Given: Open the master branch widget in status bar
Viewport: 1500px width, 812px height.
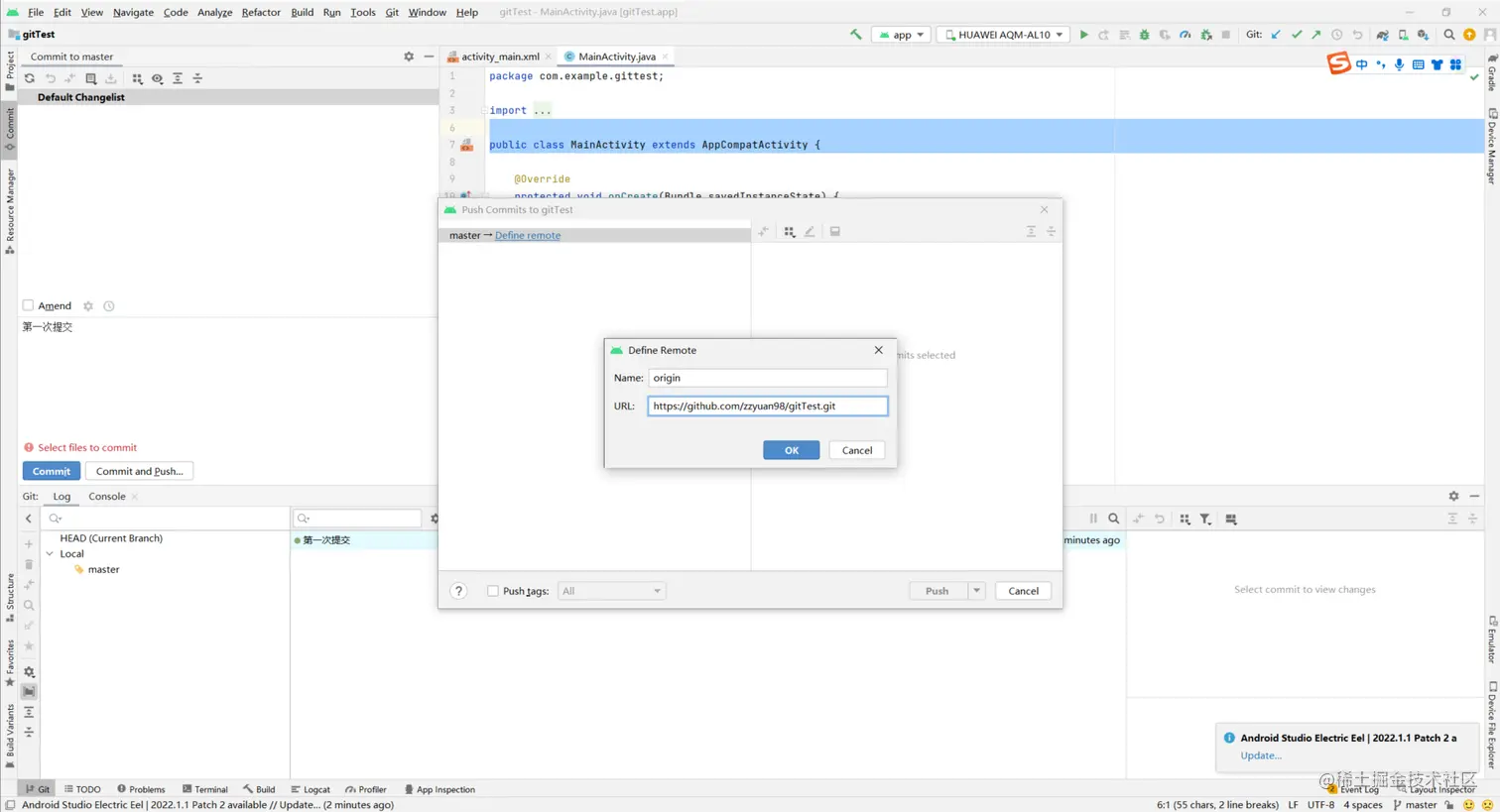Looking at the screenshot, I should (x=1416, y=805).
